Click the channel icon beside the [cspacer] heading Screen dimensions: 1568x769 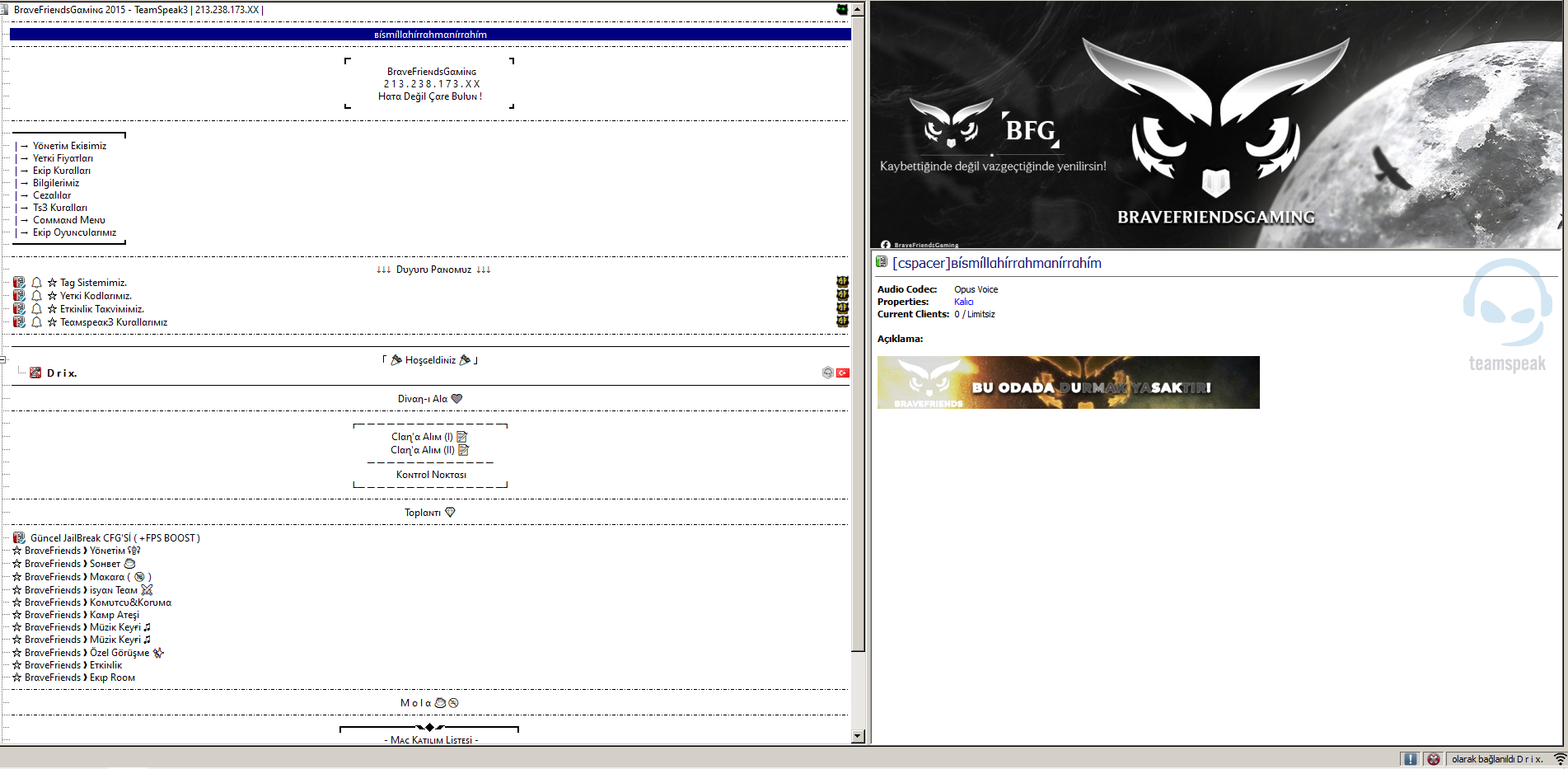[x=882, y=262]
